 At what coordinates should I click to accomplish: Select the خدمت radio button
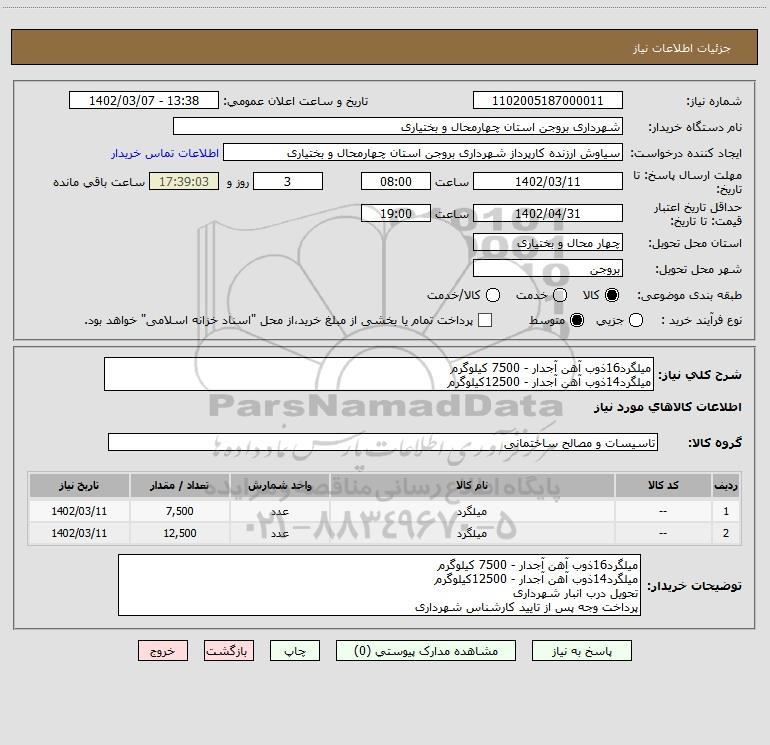(560, 295)
